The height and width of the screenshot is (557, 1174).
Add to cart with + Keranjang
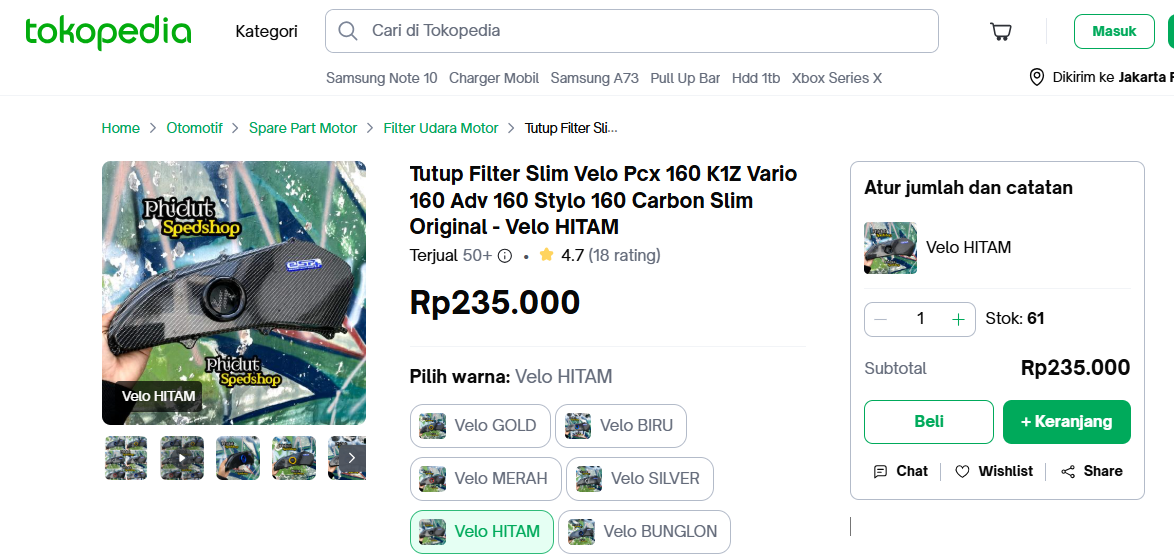(1067, 421)
